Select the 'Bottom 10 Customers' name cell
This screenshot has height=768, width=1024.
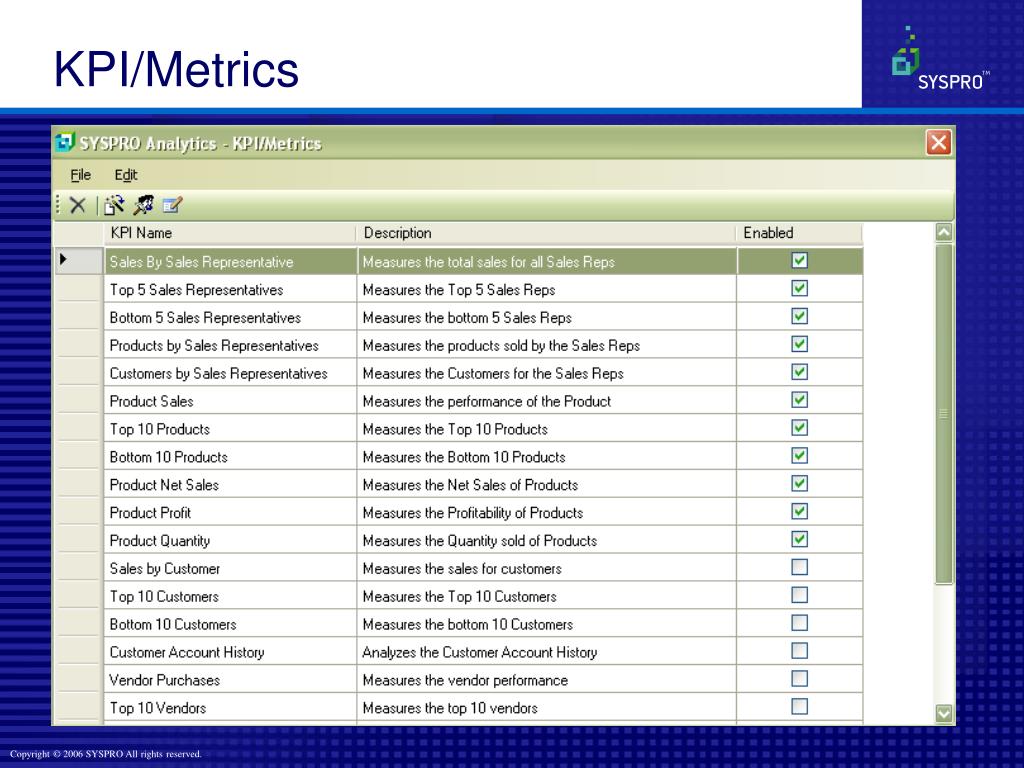pos(231,624)
